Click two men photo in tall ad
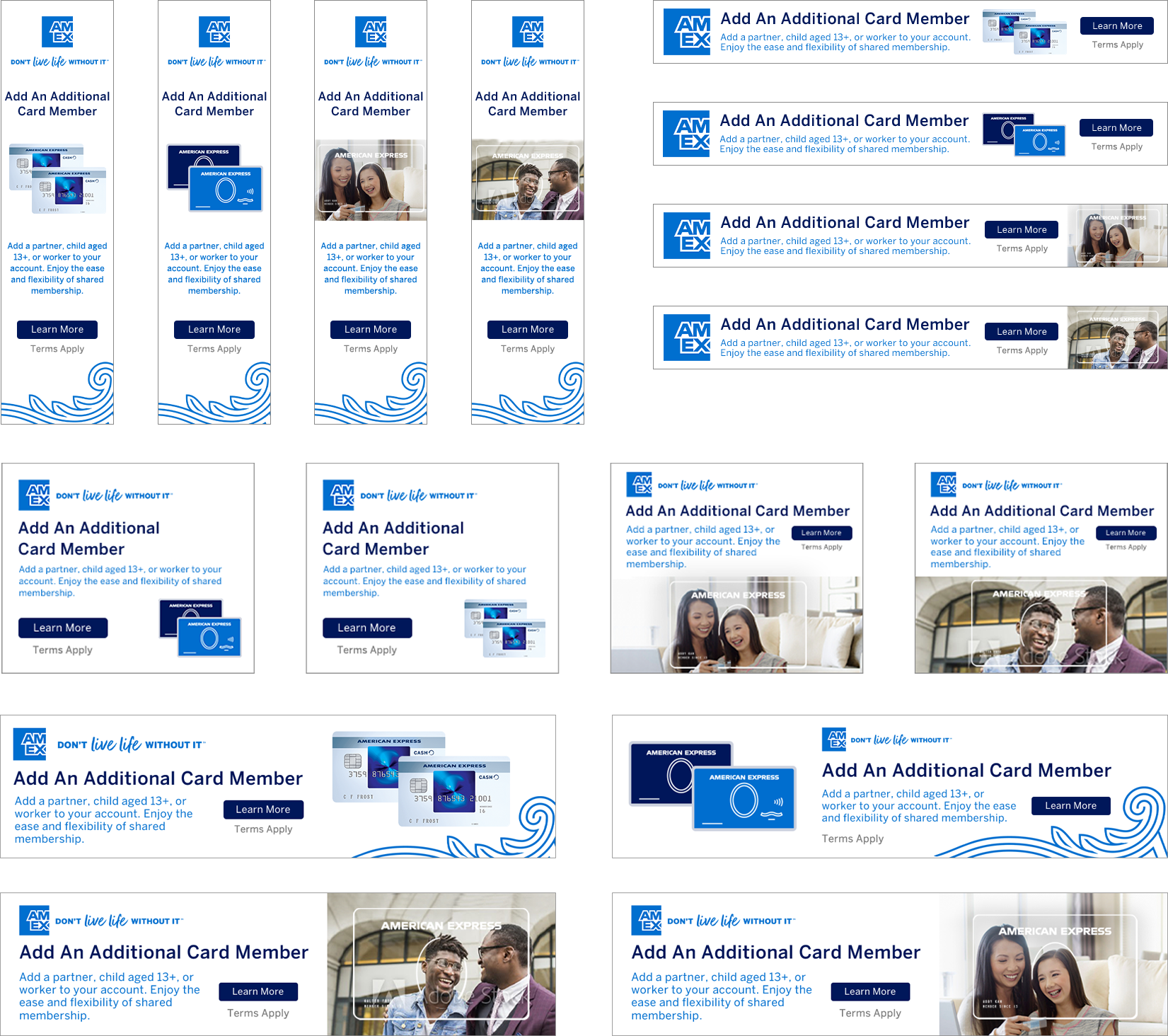The width and height of the screenshot is (1168, 1036). (x=528, y=180)
